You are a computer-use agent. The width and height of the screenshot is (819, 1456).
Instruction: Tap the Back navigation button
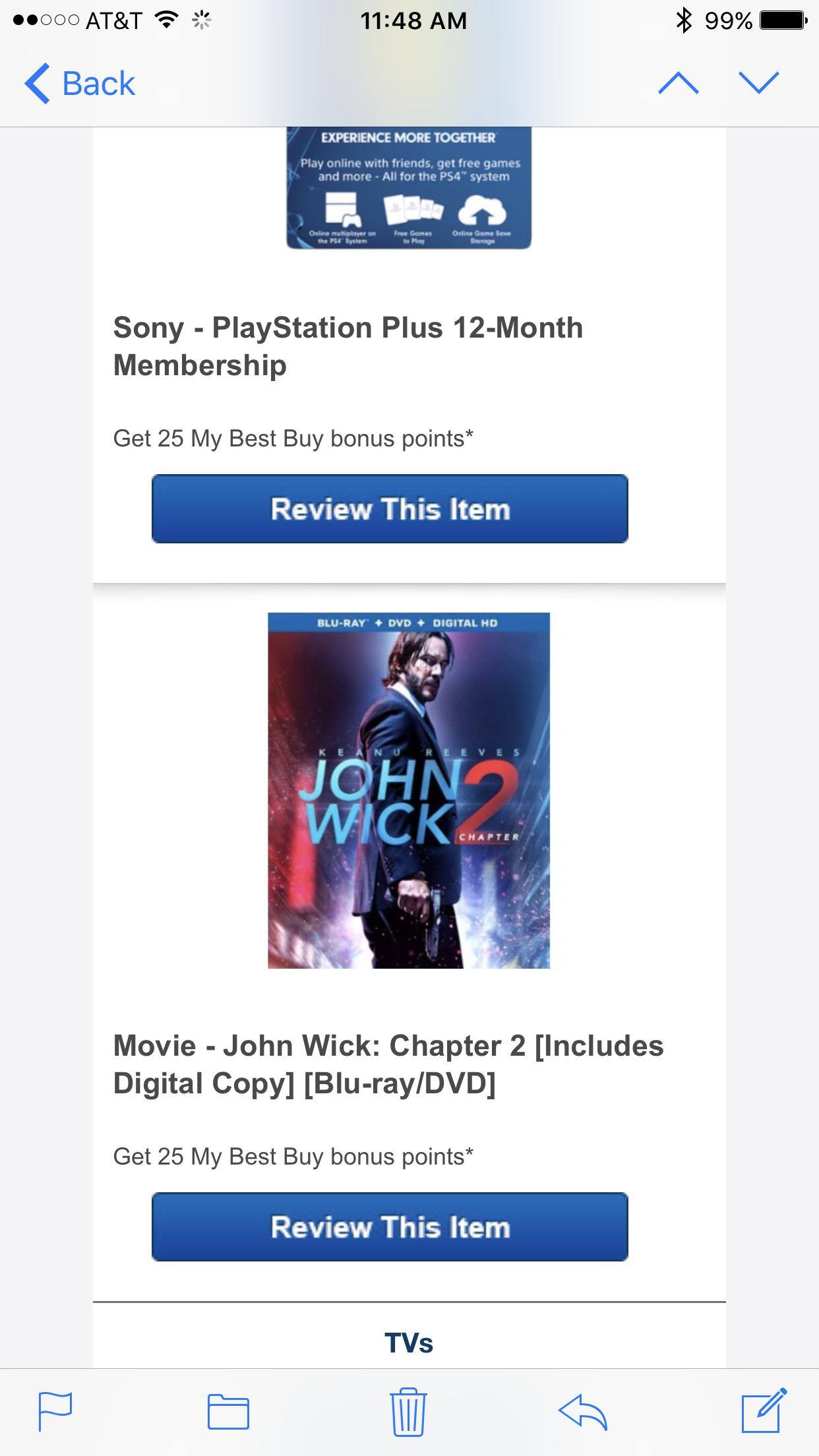[x=79, y=84]
